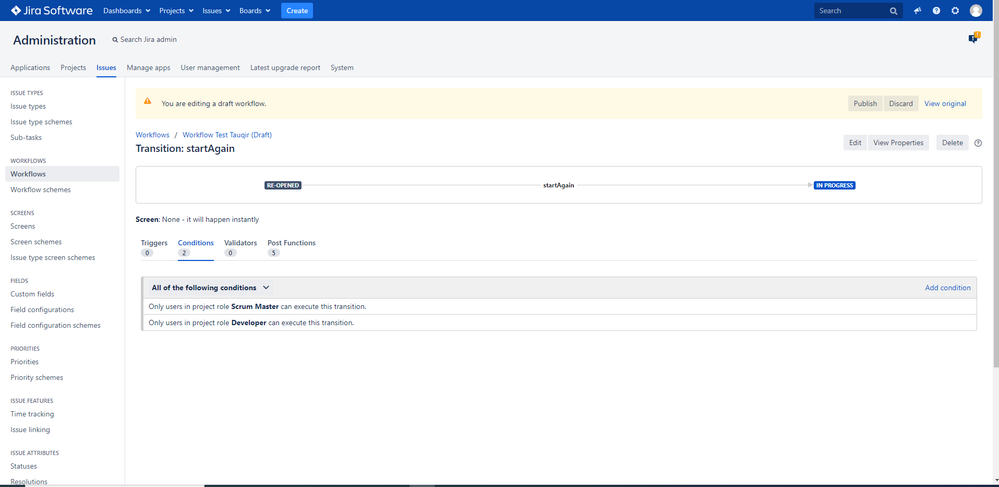Open the settings gear menu
Image resolution: width=999 pixels, height=487 pixels.
point(955,11)
